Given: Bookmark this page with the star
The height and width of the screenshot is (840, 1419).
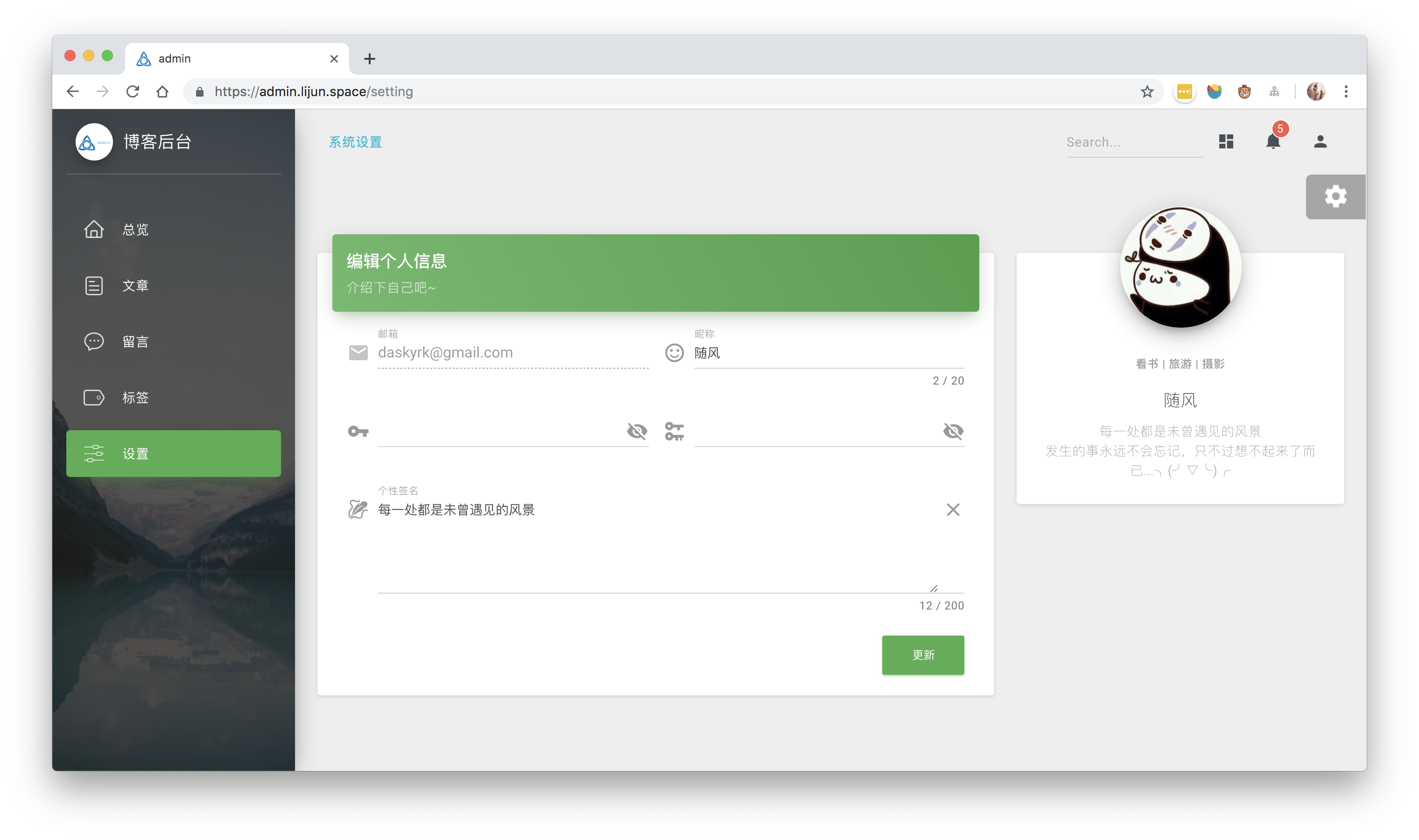Looking at the screenshot, I should pos(1147,91).
